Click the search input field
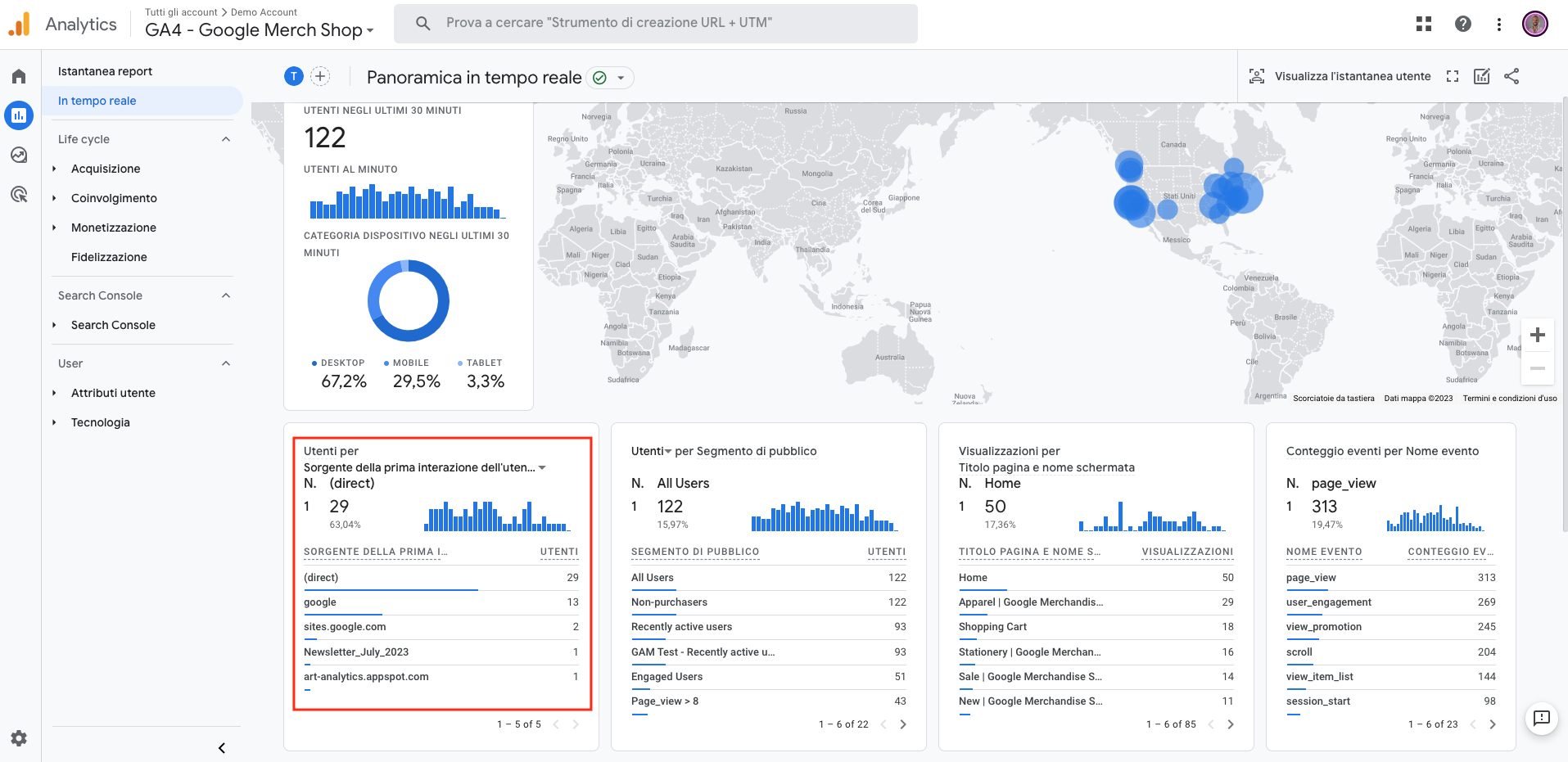Screen dimensions: 1568x762 656,23
